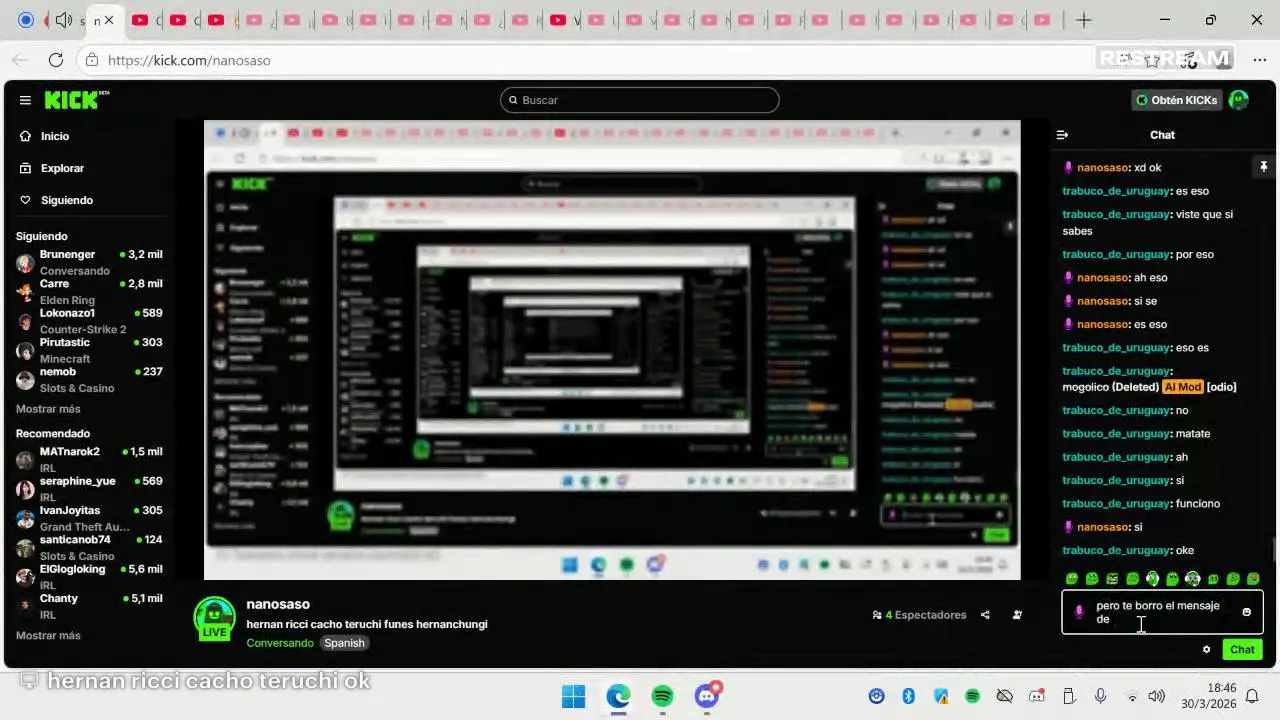The image size is (1280, 720).
Task: Reload the page with refresh icon
Action: 56,60
